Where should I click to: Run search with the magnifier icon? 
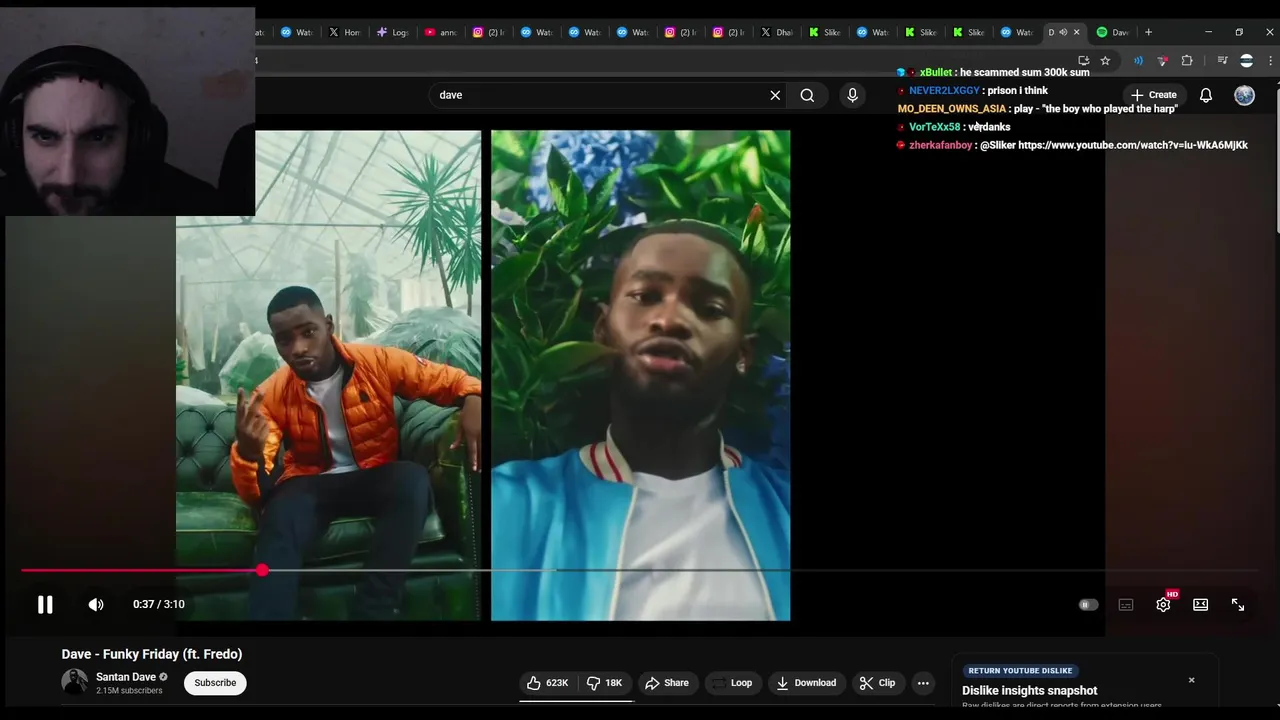click(807, 95)
